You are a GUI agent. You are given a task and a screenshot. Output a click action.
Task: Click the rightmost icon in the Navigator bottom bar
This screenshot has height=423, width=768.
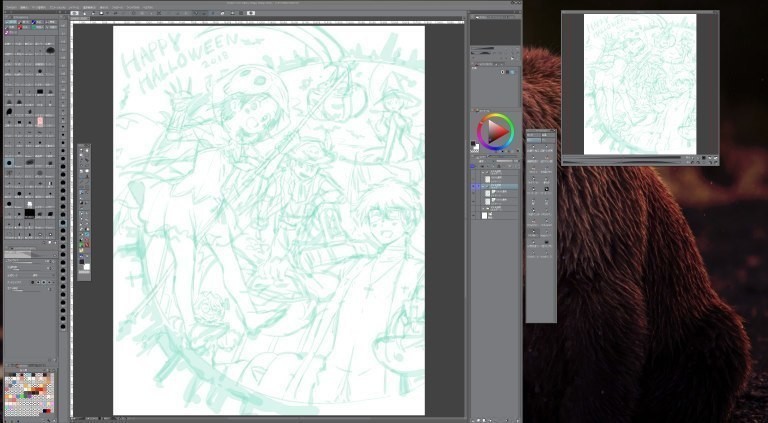(713, 160)
